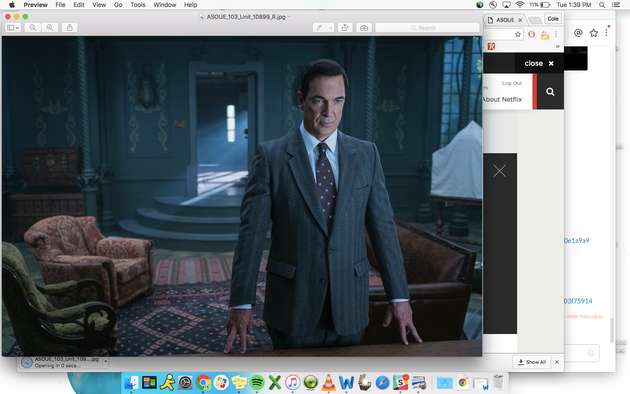Dismiss the dark panel with the X
The height and width of the screenshot is (394, 630).
coord(499,171)
